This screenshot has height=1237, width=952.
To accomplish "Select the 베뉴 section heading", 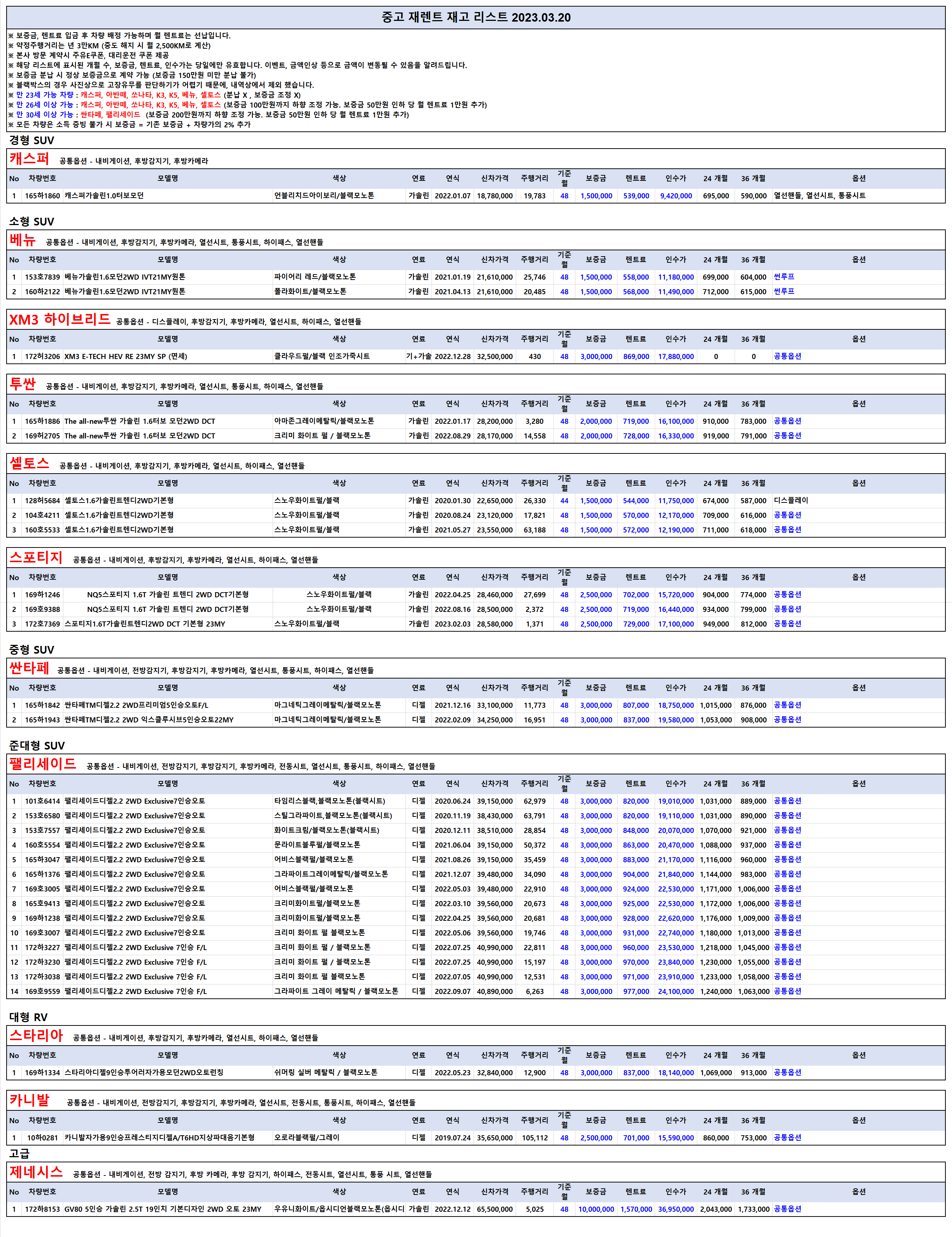I will point(23,240).
